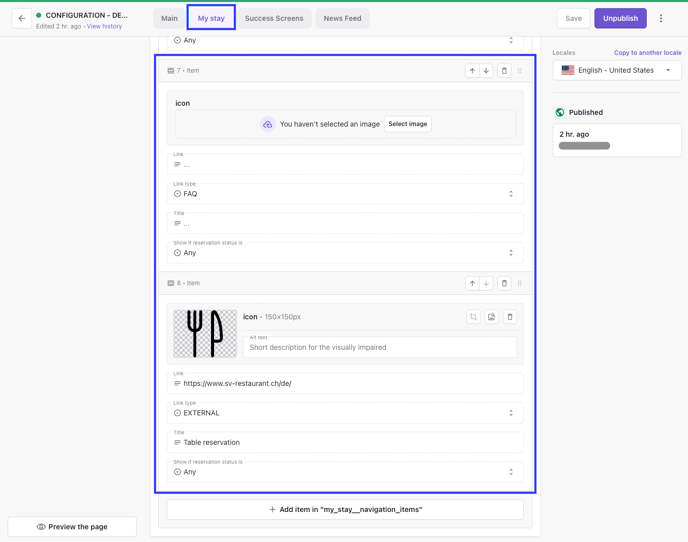
Task: Switch to the Success Screens tab
Action: 274,18
